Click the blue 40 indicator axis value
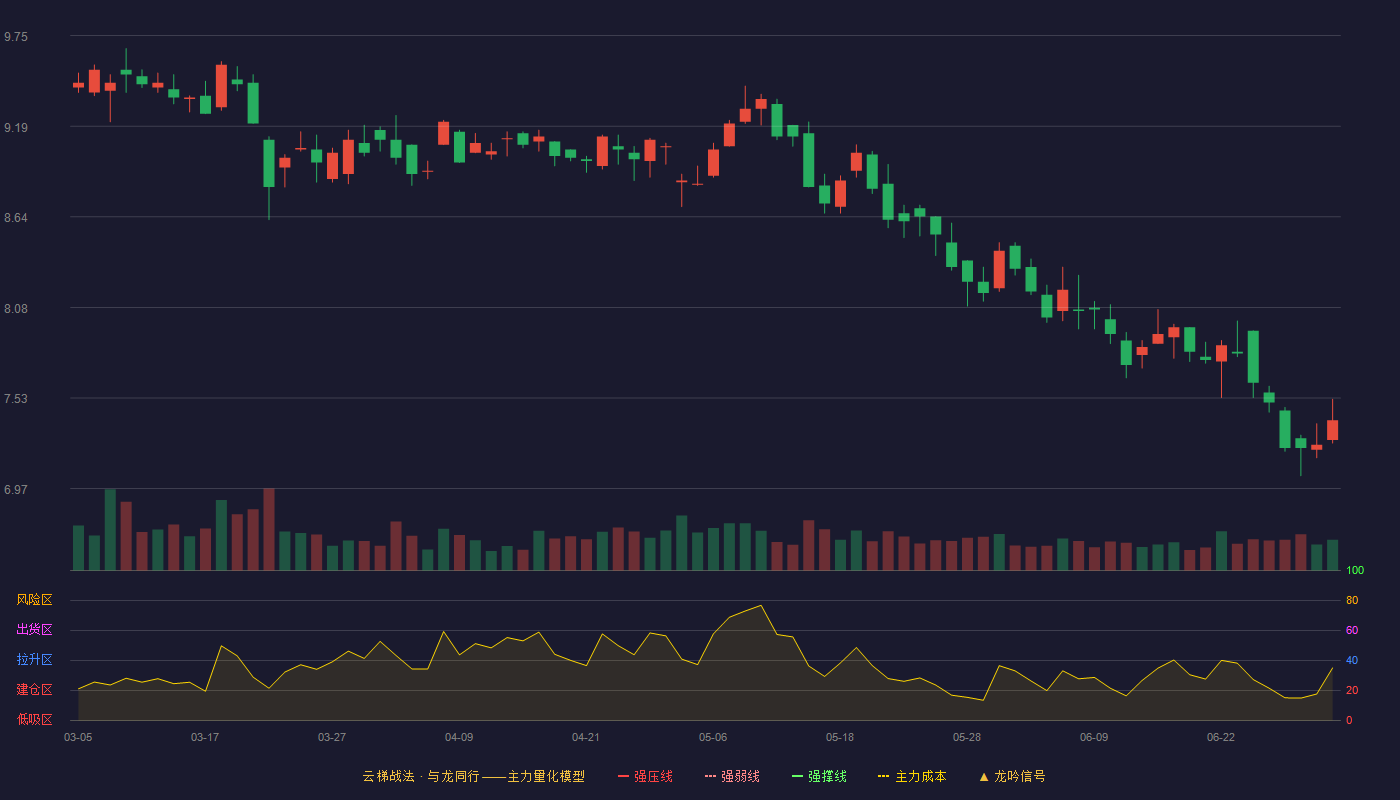The height and width of the screenshot is (800, 1400). [1352, 660]
